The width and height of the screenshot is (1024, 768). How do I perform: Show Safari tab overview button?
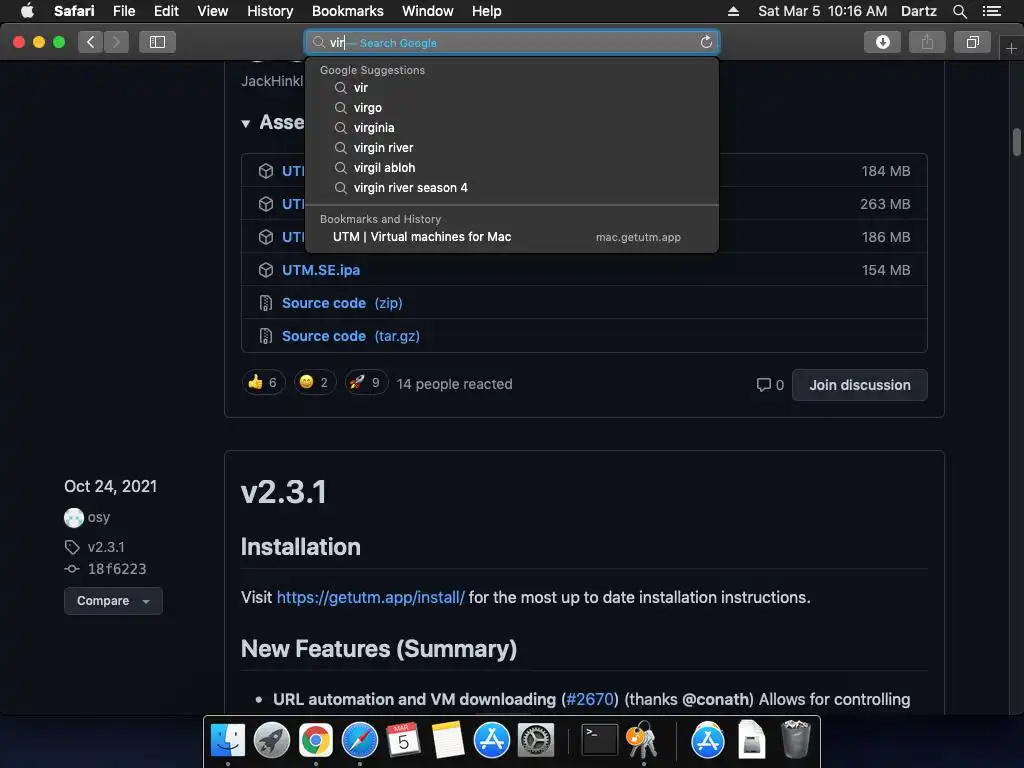tap(972, 42)
